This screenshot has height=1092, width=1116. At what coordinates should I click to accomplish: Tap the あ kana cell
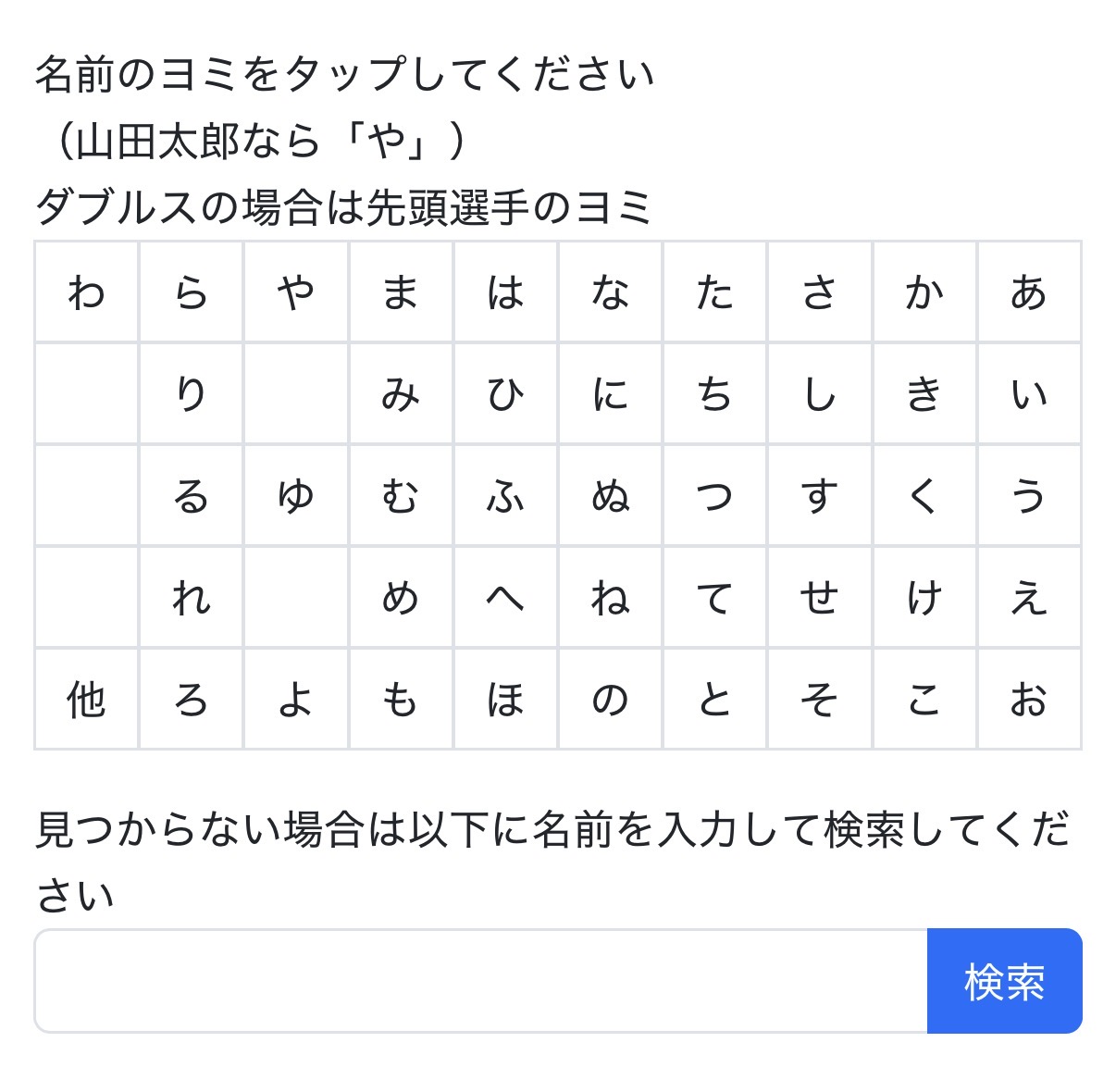1029,292
